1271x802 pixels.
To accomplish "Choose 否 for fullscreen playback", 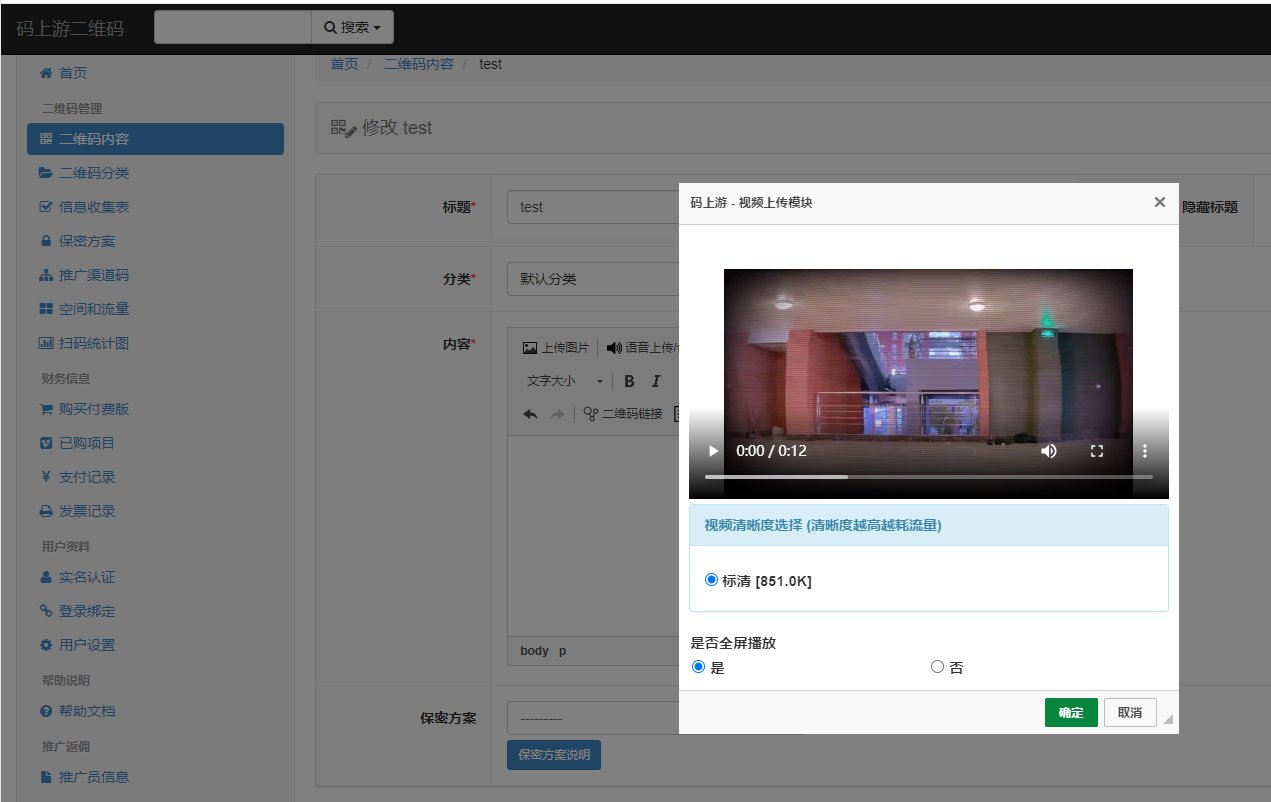I will [937, 667].
